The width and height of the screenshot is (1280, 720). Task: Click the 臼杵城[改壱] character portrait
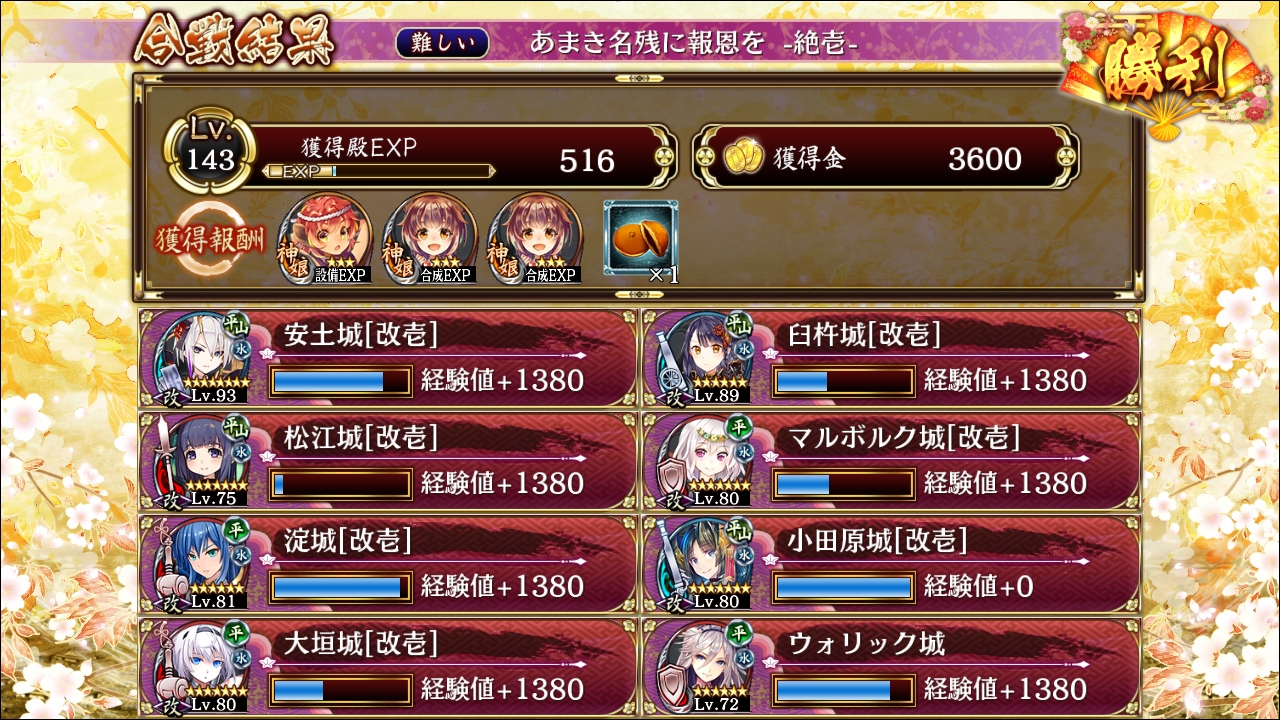pyautogui.click(x=704, y=357)
